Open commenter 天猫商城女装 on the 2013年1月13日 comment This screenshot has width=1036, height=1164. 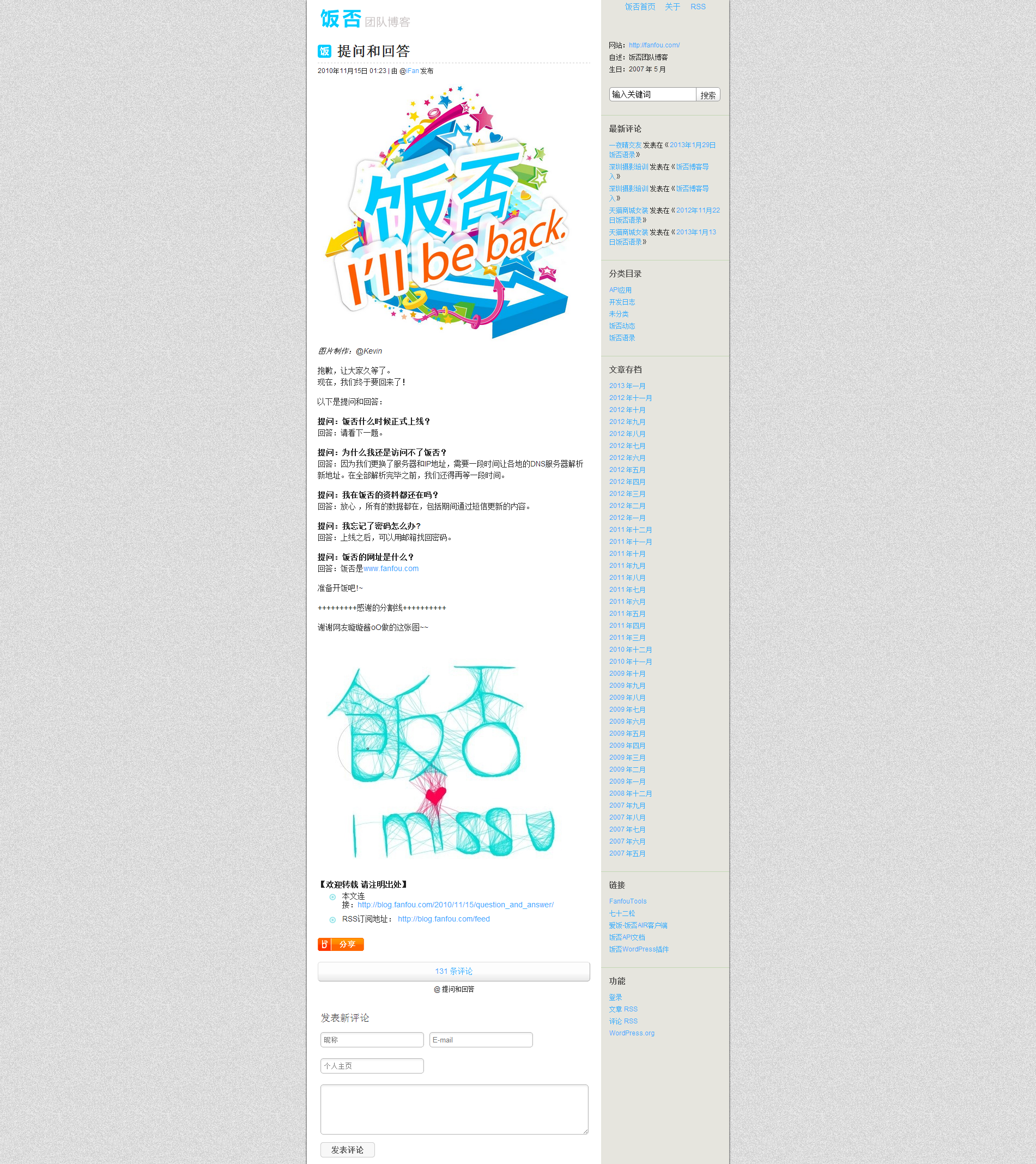tap(628, 232)
